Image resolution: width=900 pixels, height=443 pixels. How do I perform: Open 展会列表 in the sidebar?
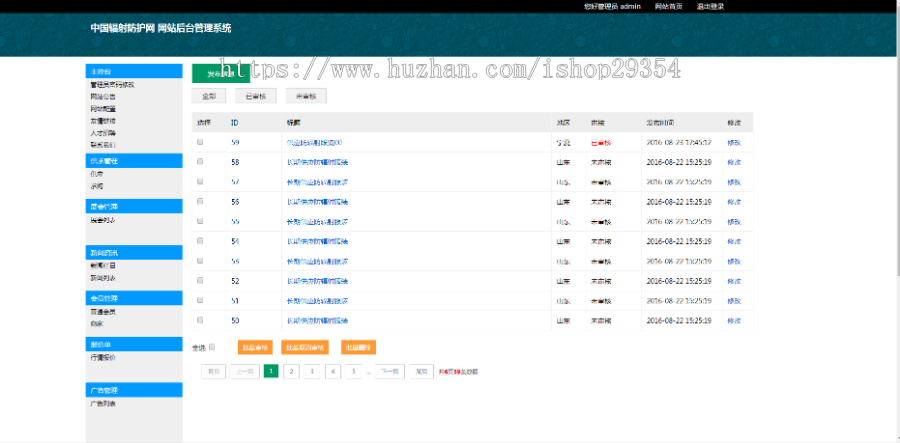[103, 220]
